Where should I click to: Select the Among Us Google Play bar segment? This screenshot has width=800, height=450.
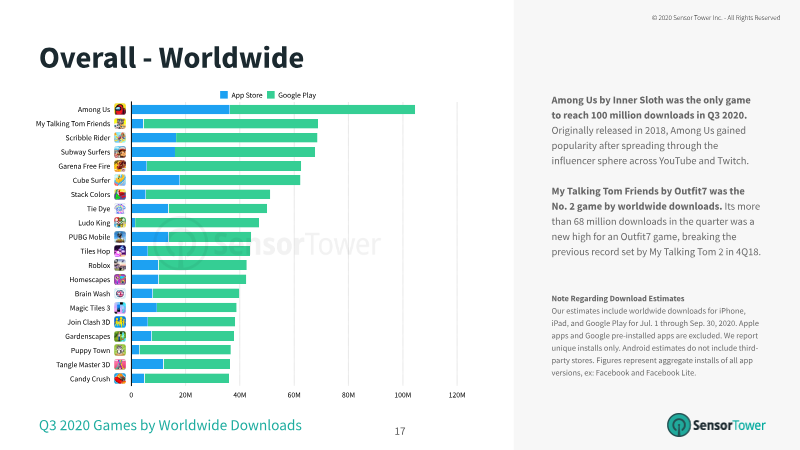(x=322, y=109)
